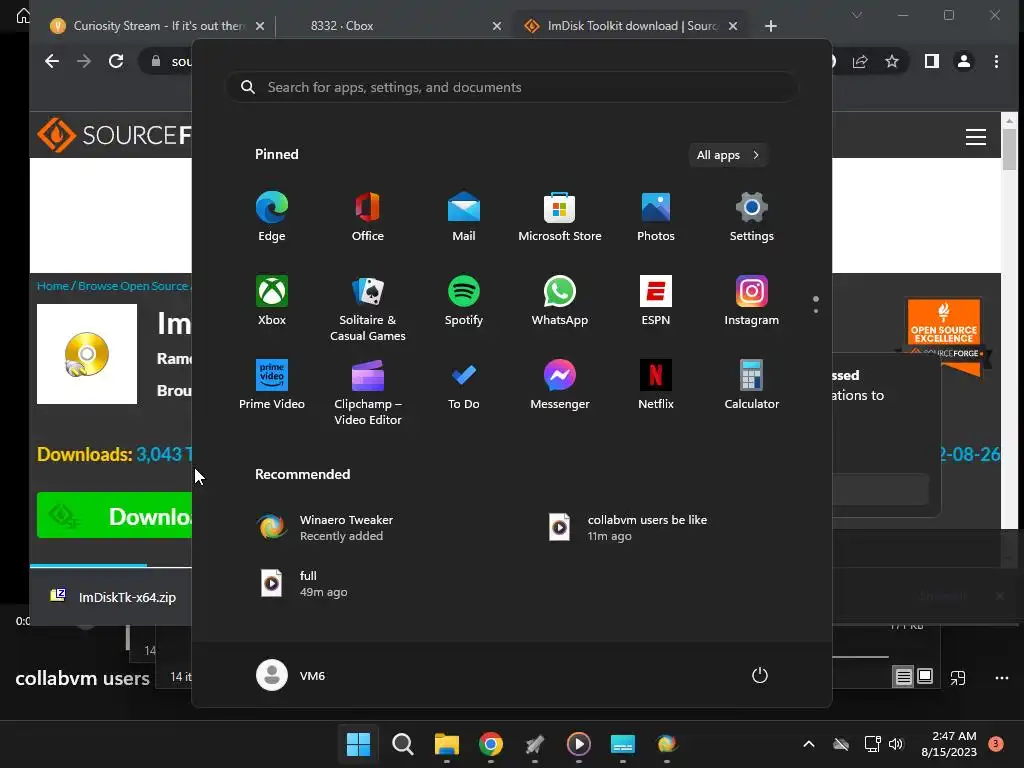Go back in Chrome
1024x768 pixels.
click(52, 61)
